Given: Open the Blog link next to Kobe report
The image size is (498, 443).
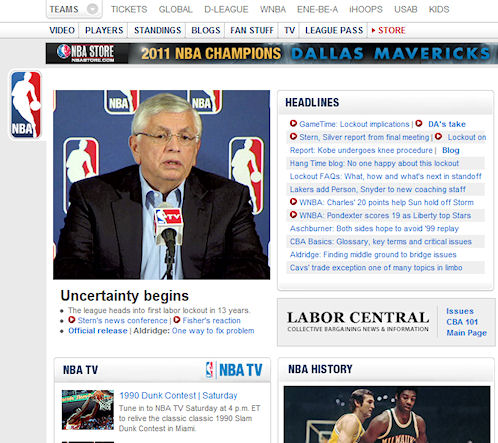Looking at the screenshot, I should click(x=451, y=150).
